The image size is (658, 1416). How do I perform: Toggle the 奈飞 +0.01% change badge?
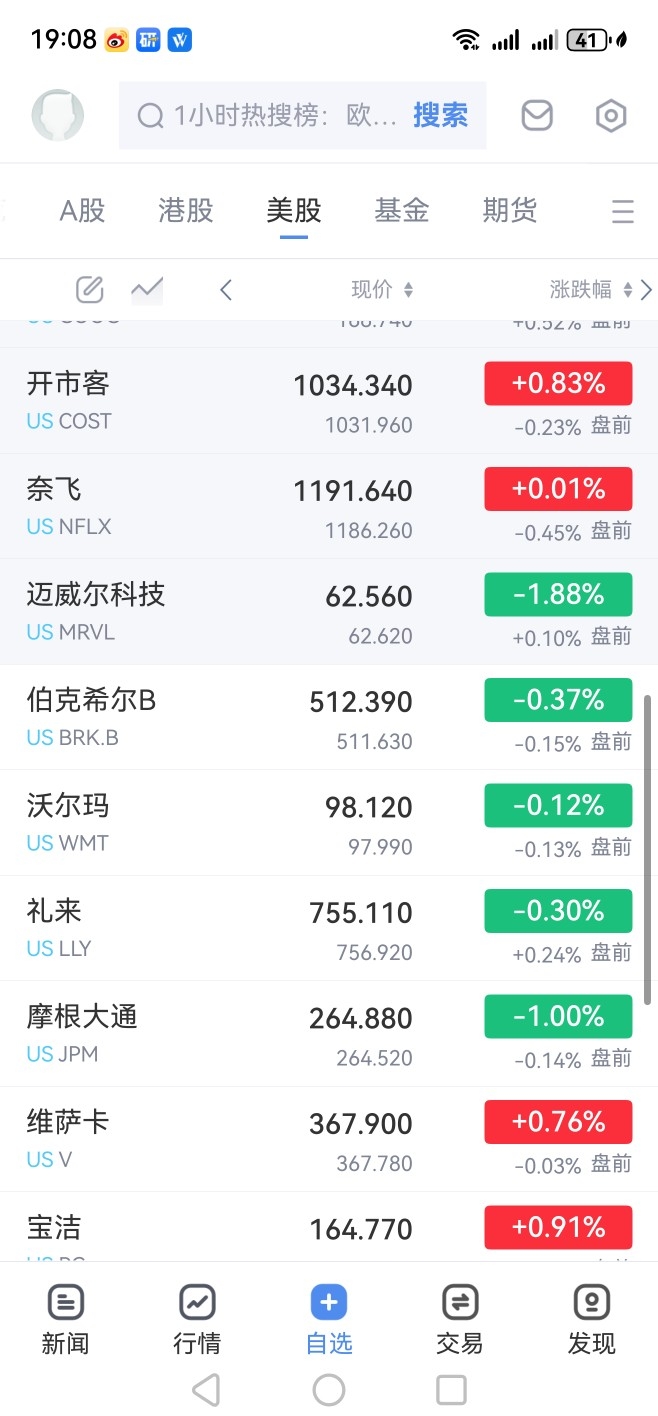click(558, 489)
